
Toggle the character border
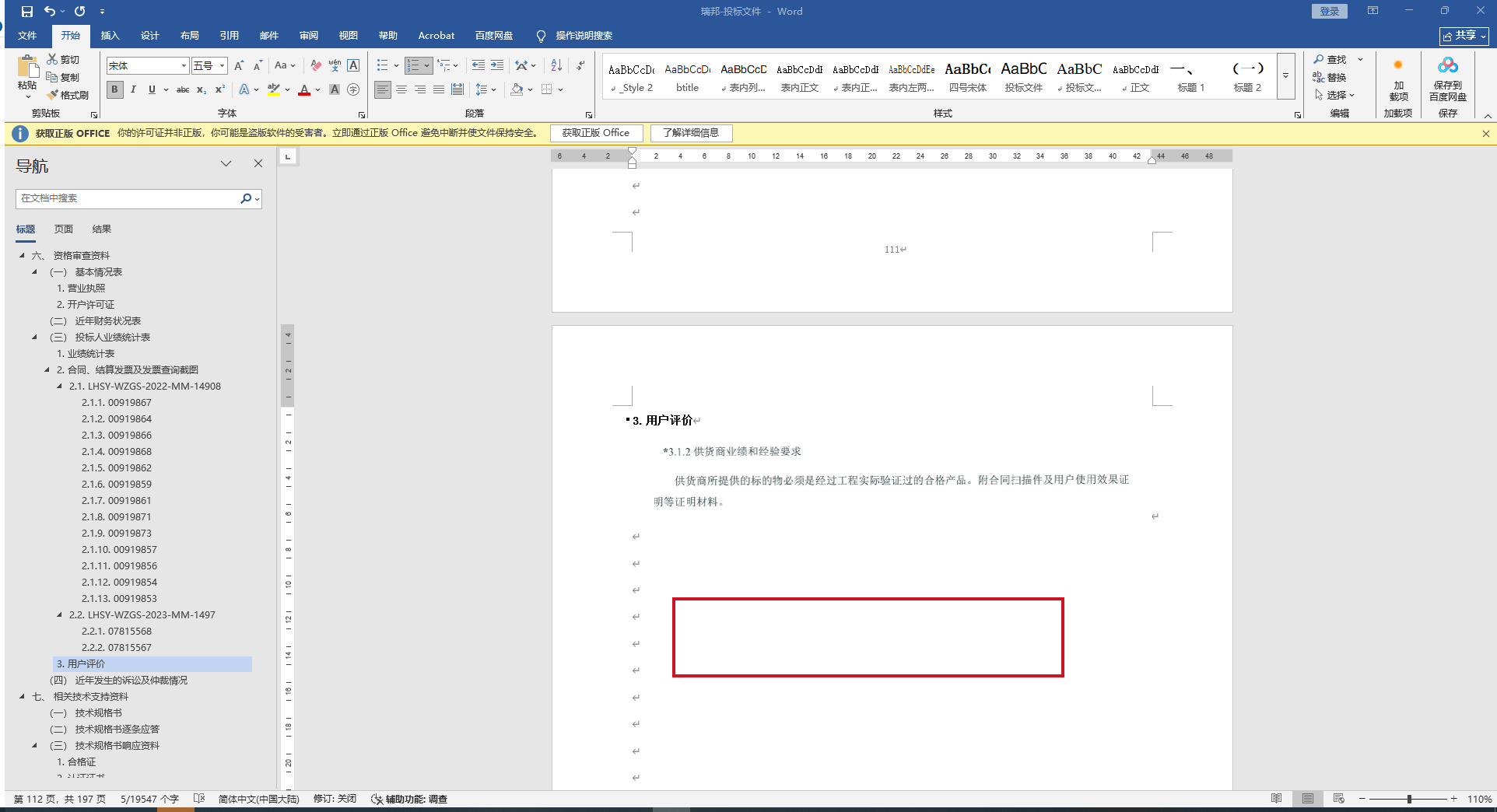(x=353, y=65)
